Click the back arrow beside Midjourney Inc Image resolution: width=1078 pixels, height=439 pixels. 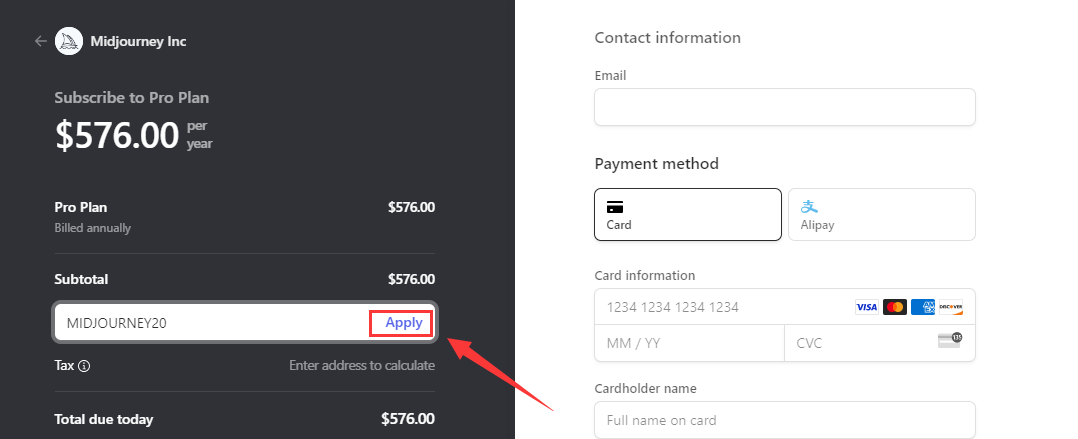(41, 41)
